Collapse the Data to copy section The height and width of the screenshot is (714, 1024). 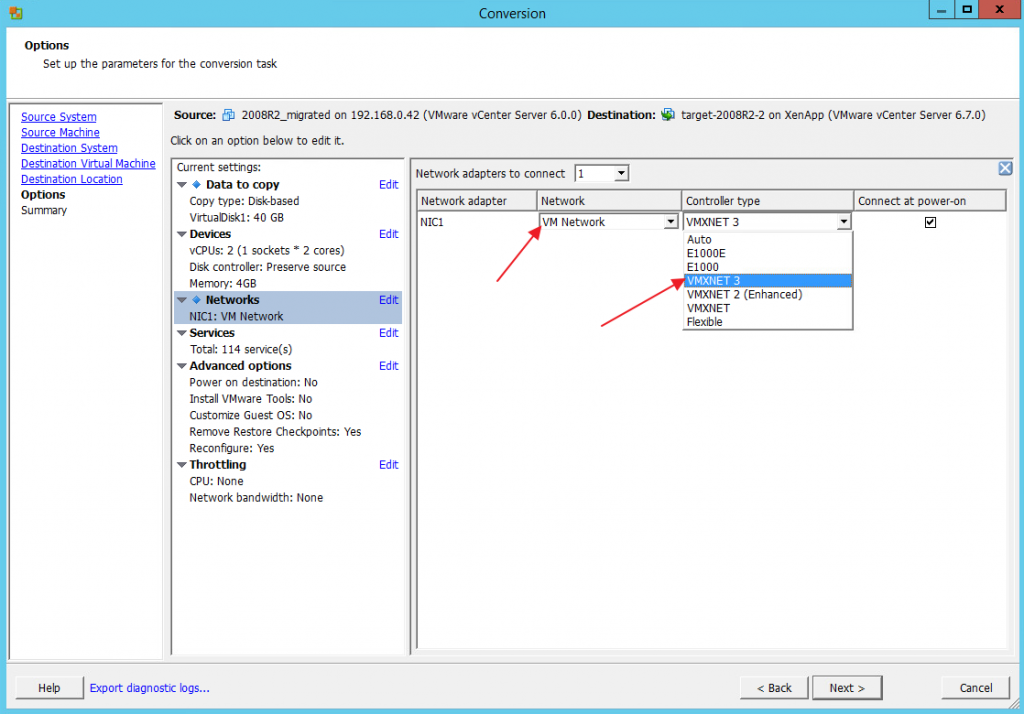pyautogui.click(x=182, y=185)
